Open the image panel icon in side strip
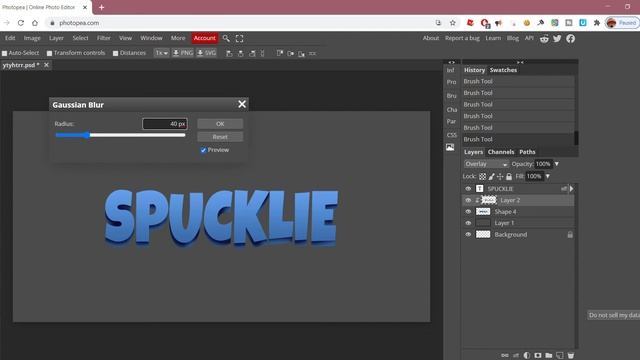This screenshot has height=360, width=640. [x=450, y=147]
